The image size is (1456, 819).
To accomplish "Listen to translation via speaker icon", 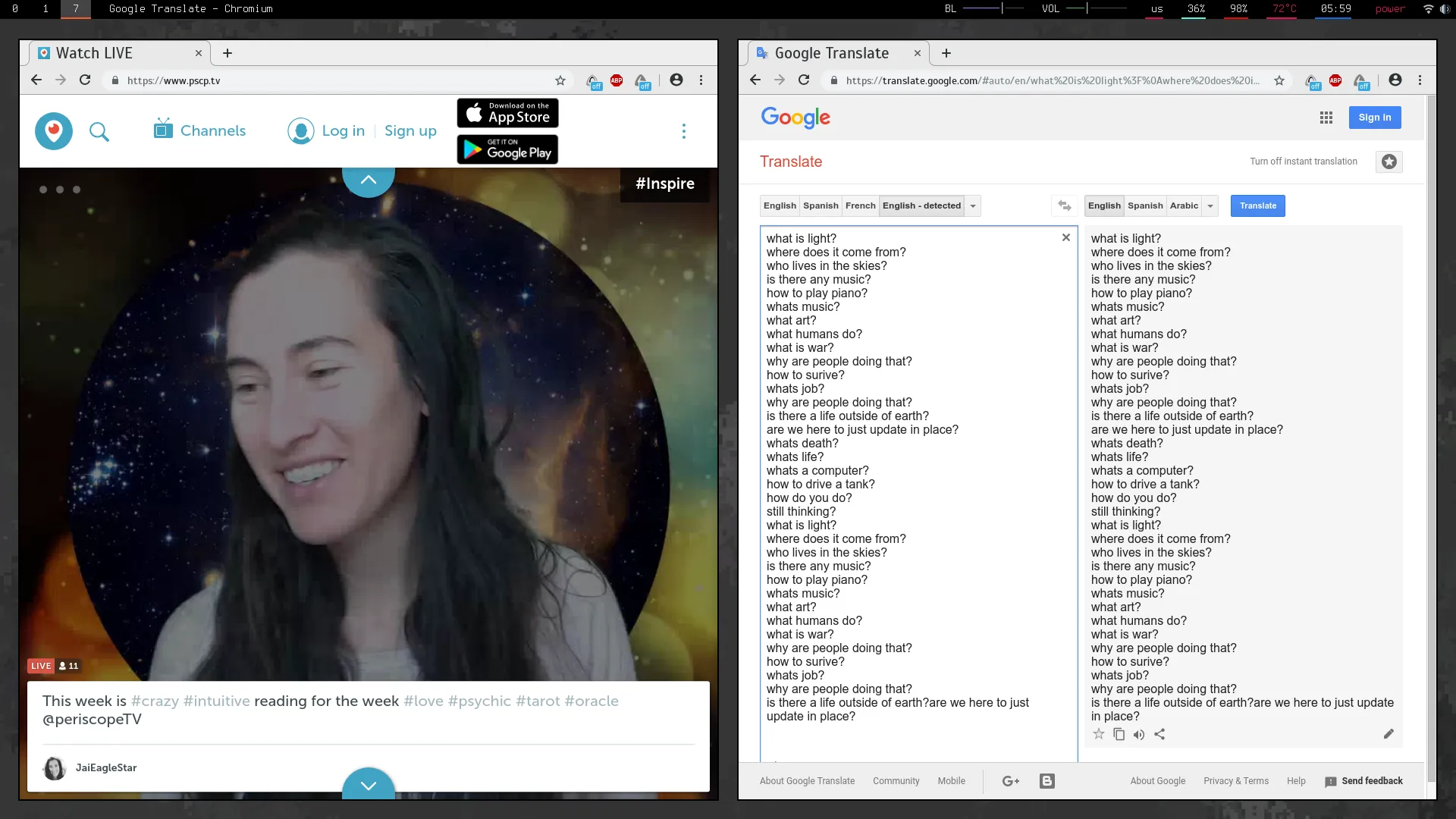I will [1139, 734].
